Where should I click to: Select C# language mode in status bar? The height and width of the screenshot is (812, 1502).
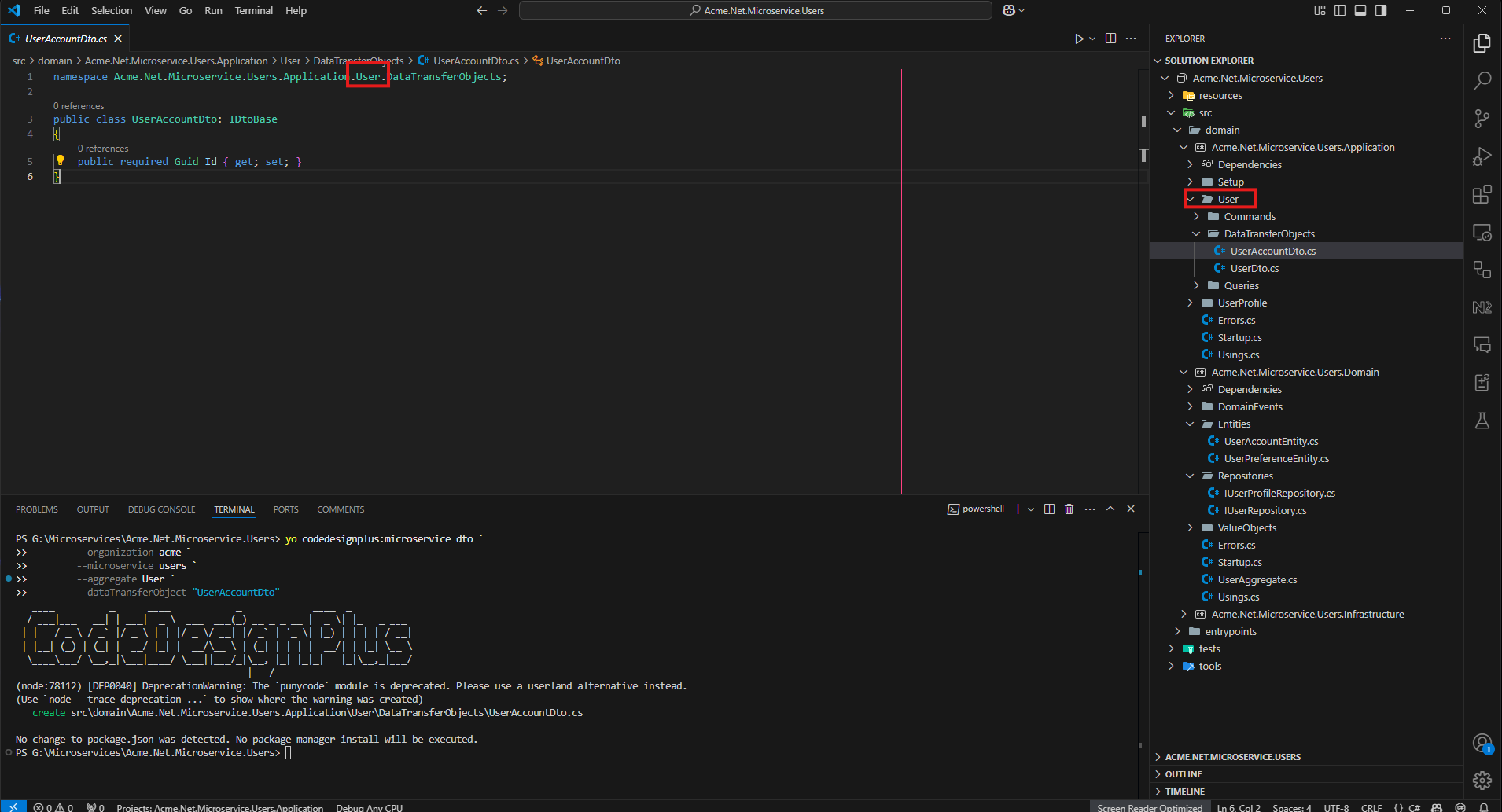point(1414,807)
